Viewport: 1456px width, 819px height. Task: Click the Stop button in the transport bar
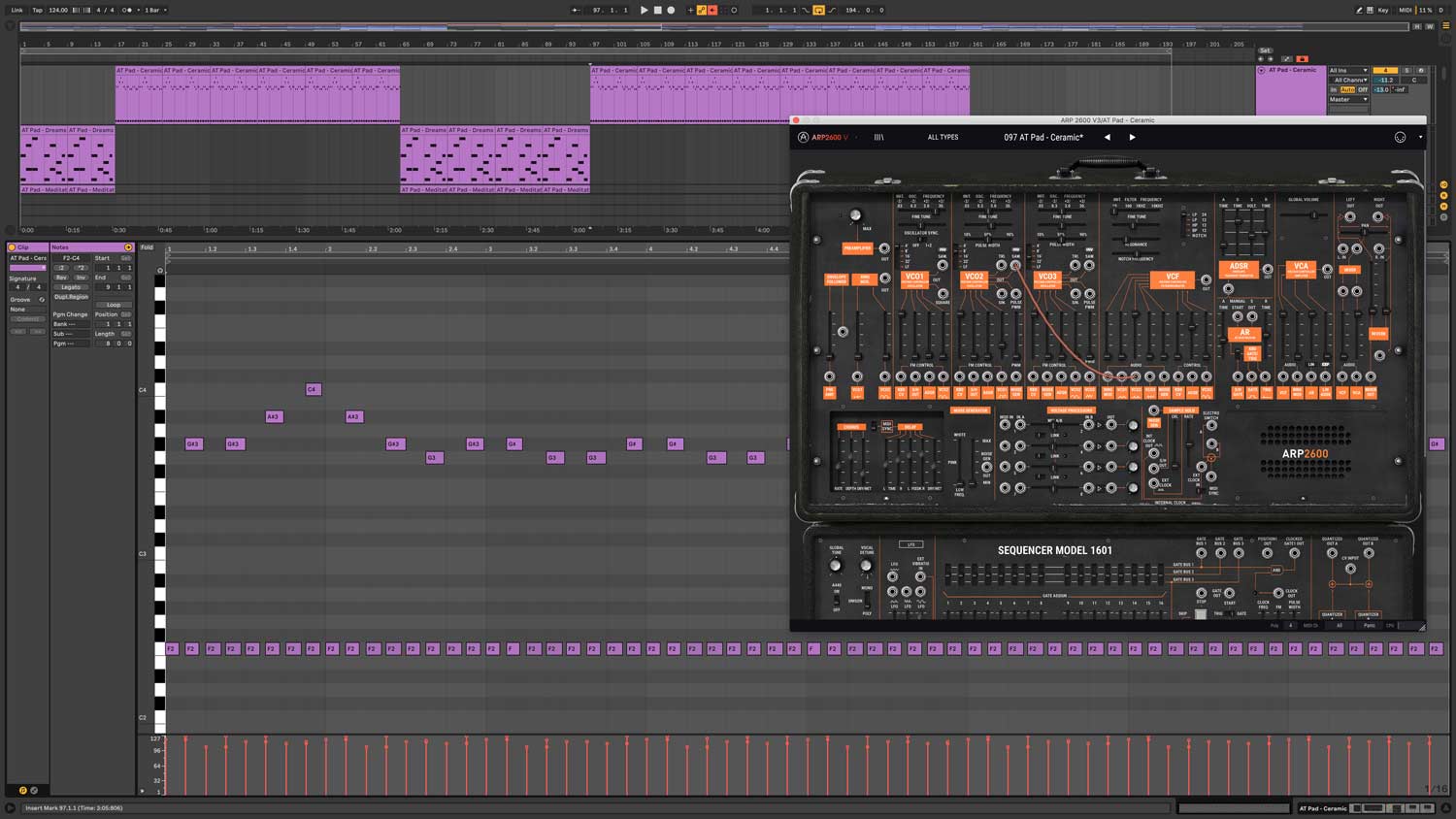coord(657,10)
